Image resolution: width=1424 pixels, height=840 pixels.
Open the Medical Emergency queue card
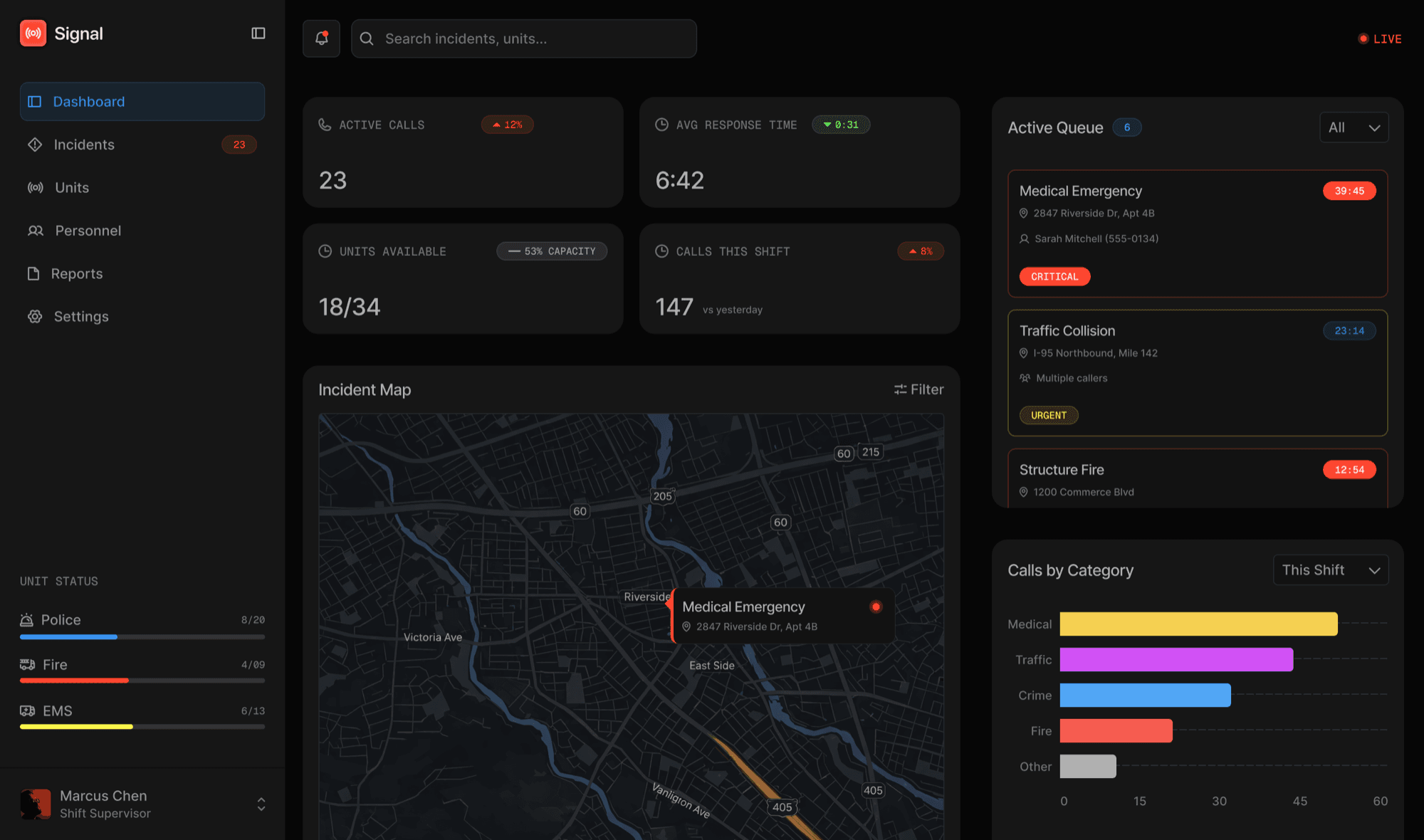pos(1198,233)
